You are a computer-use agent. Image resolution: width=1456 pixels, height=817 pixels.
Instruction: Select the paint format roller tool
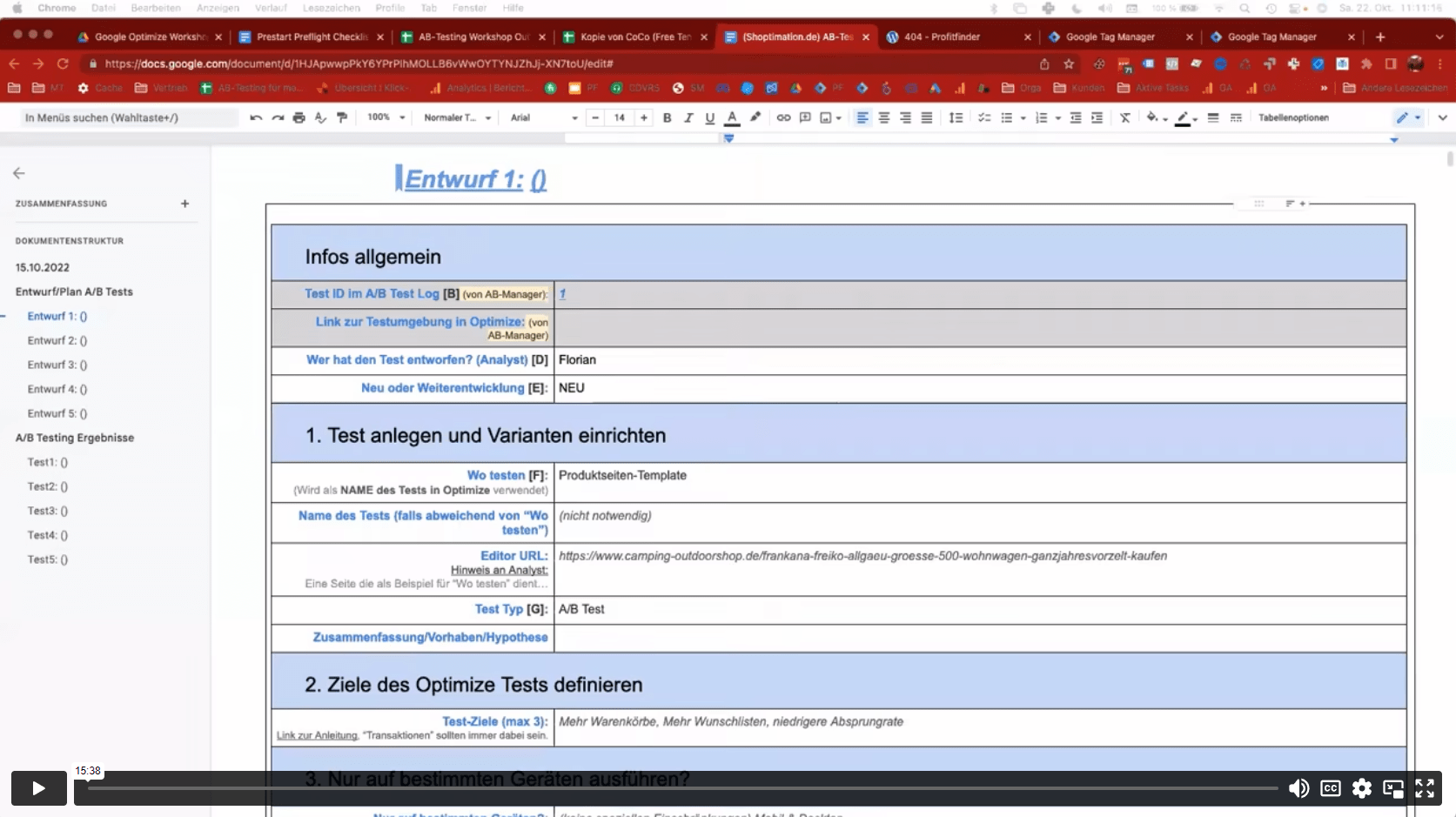pyautogui.click(x=342, y=117)
